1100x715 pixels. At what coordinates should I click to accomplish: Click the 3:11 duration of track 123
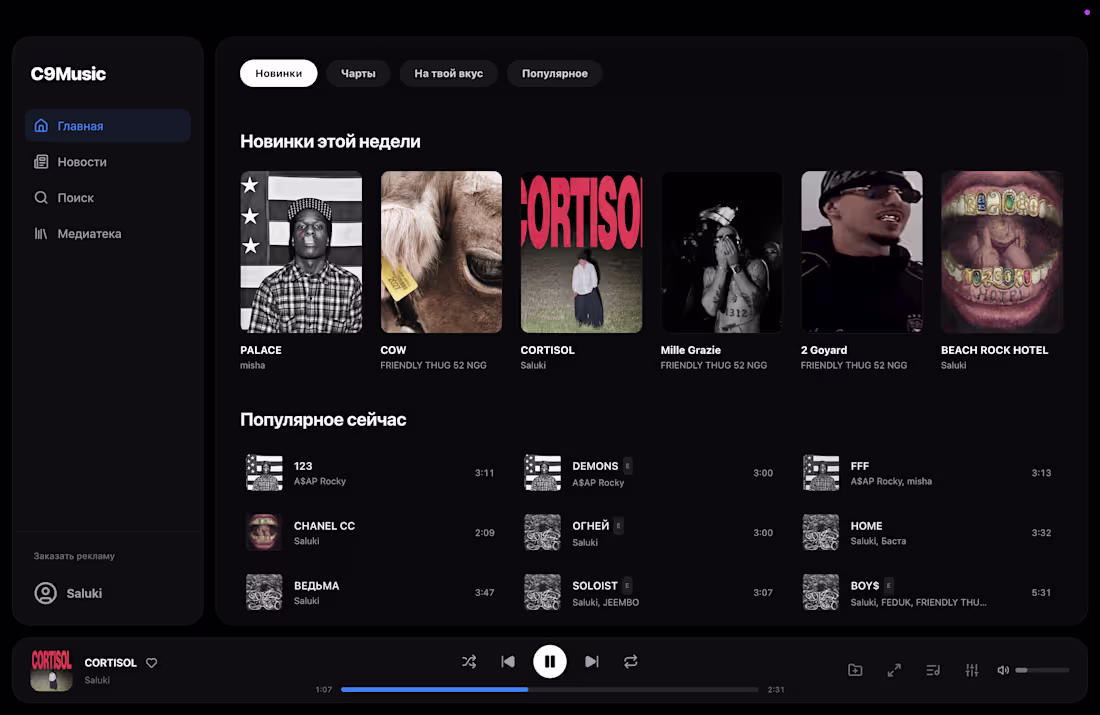click(x=484, y=473)
